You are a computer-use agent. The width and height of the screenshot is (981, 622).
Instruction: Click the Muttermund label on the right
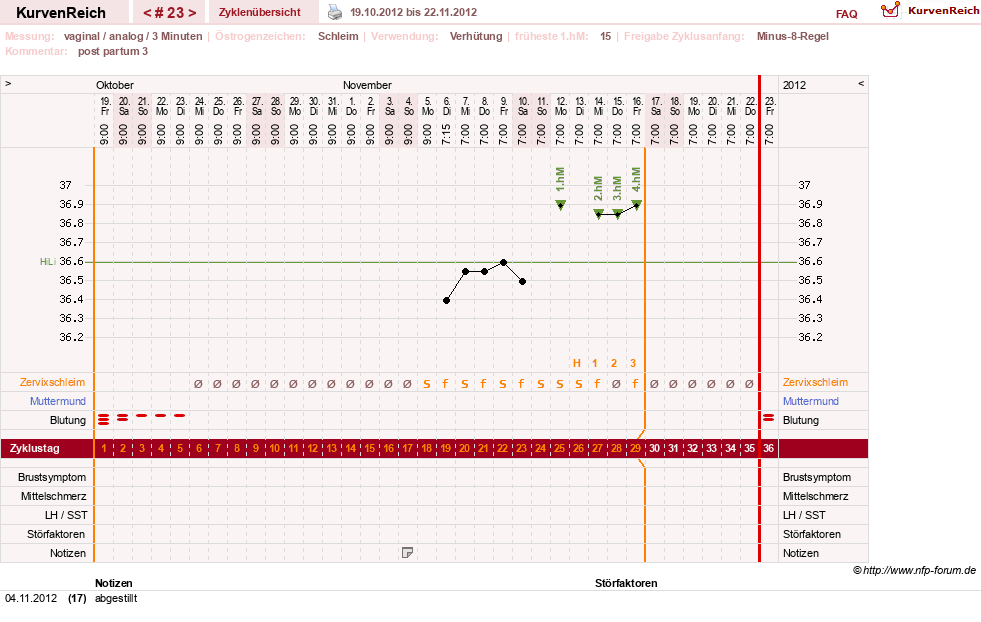click(x=811, y=401)
